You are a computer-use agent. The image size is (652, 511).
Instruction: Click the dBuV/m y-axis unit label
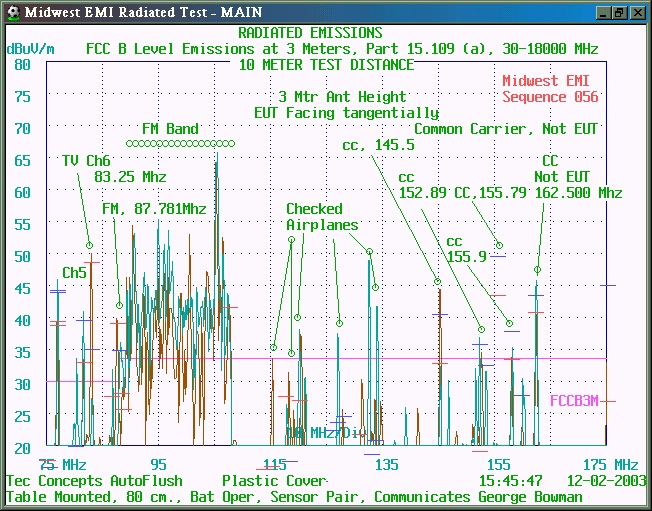(30, 48)
